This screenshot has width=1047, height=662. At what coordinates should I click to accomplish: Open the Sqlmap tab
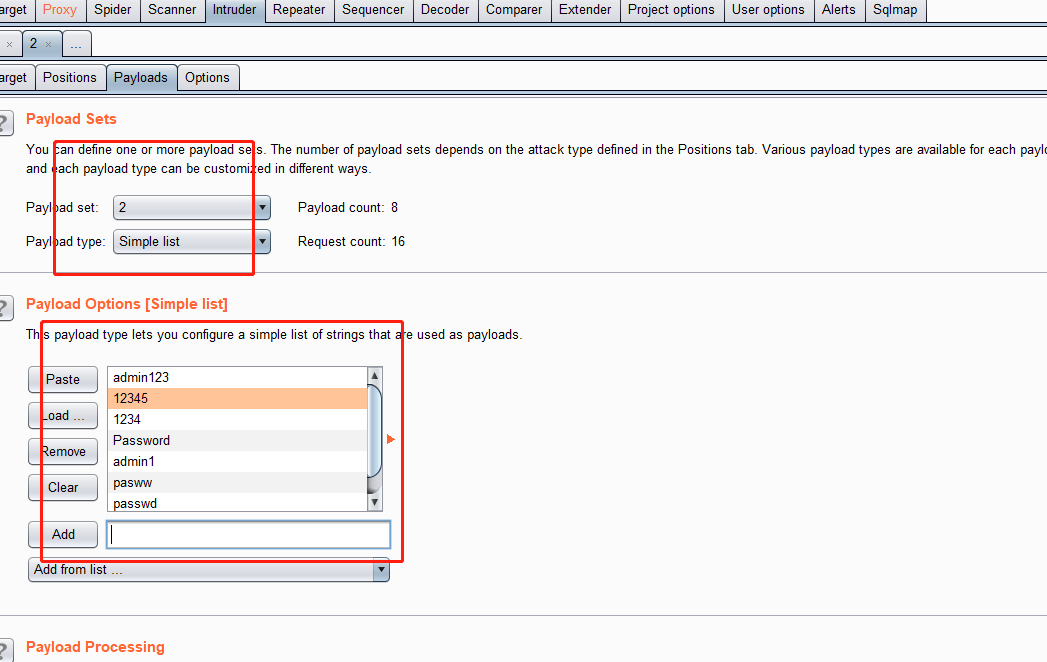(x=895, y=10)
